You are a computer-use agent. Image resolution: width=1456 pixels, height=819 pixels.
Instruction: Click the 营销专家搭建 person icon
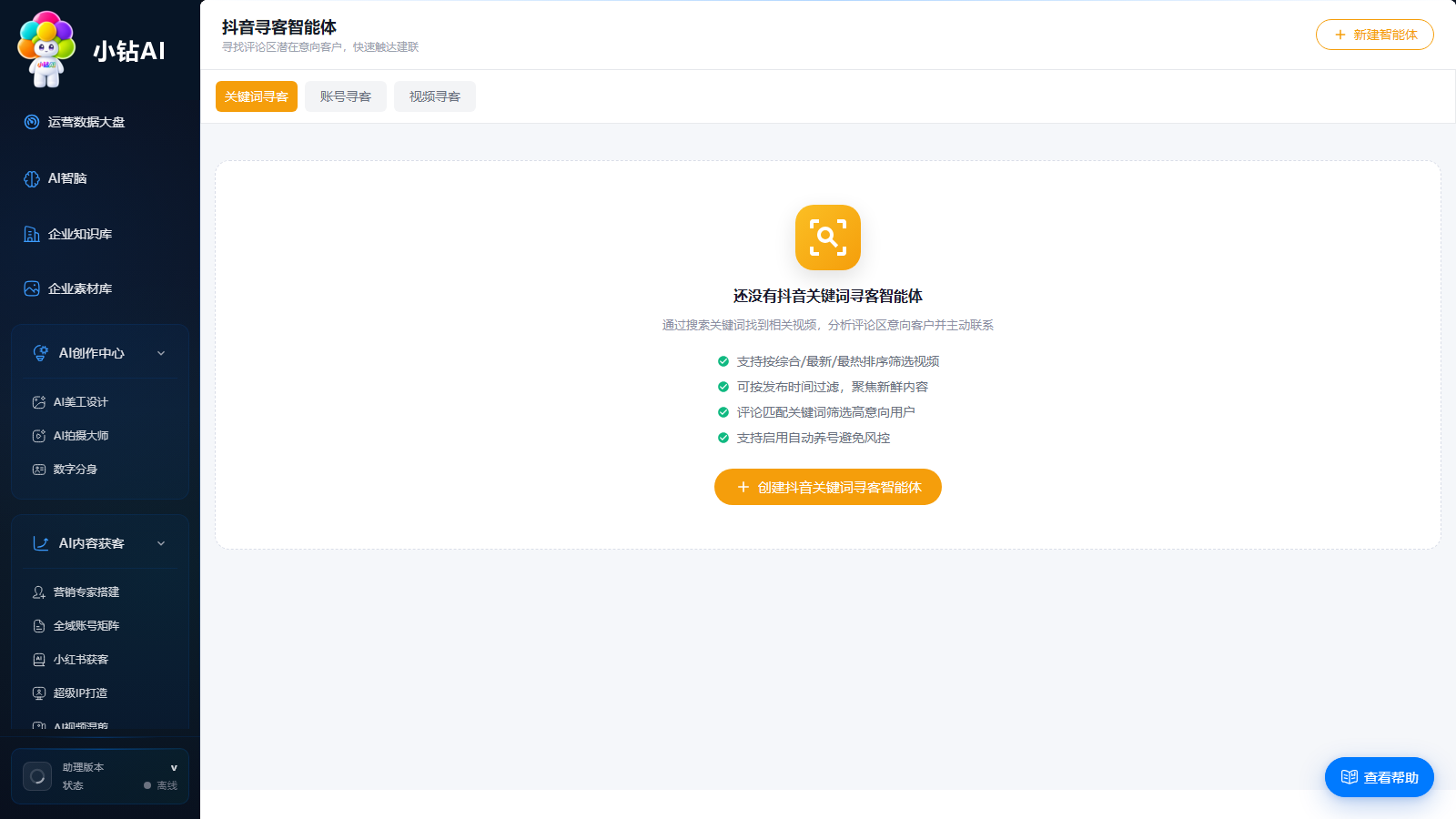[39, 592]
